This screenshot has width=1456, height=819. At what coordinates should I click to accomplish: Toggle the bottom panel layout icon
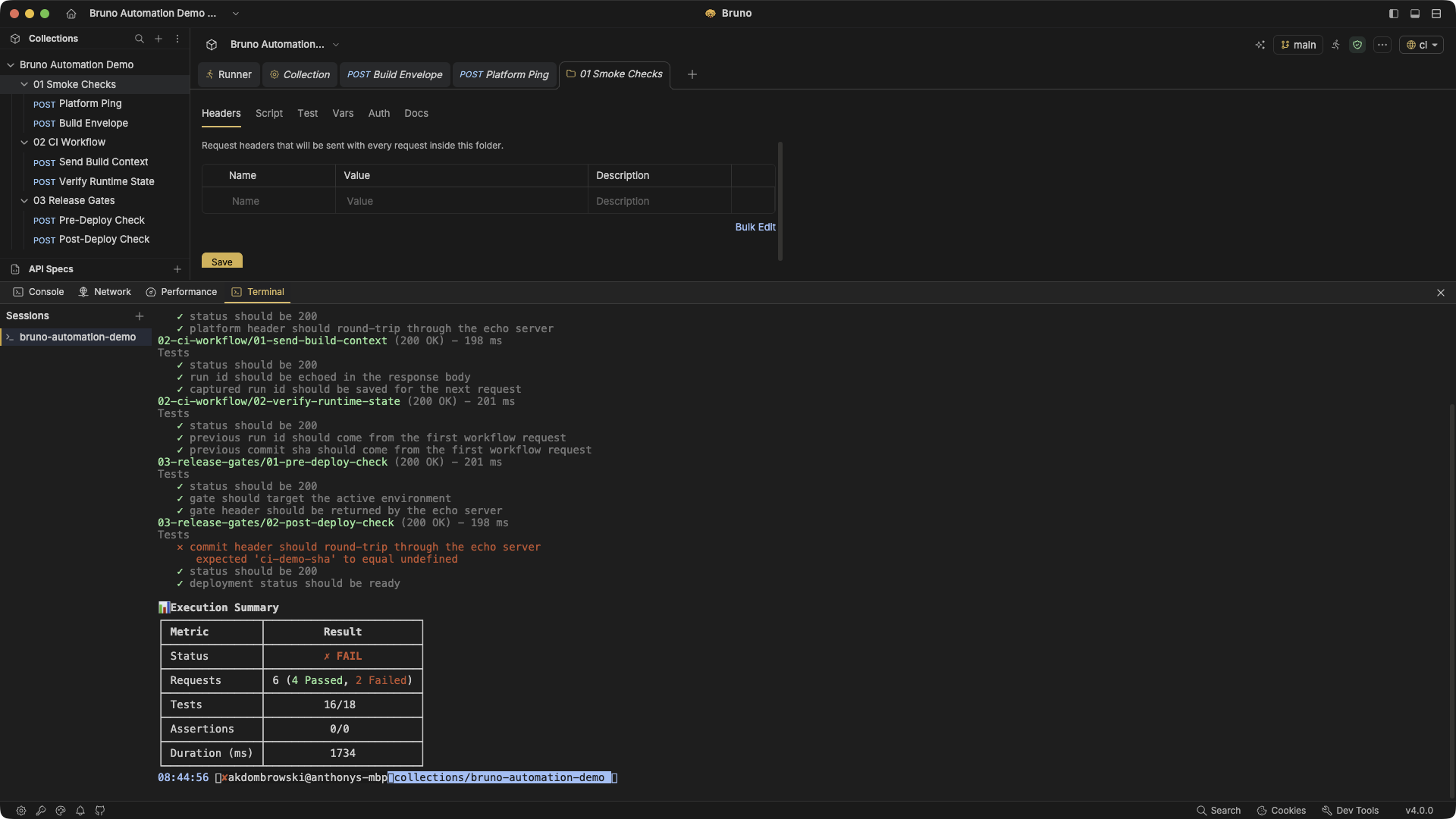click(1415, 14)
